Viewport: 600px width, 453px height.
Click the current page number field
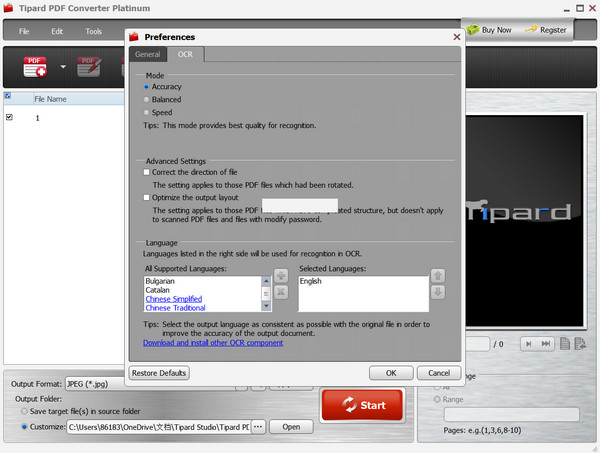[x=478, y=344]
